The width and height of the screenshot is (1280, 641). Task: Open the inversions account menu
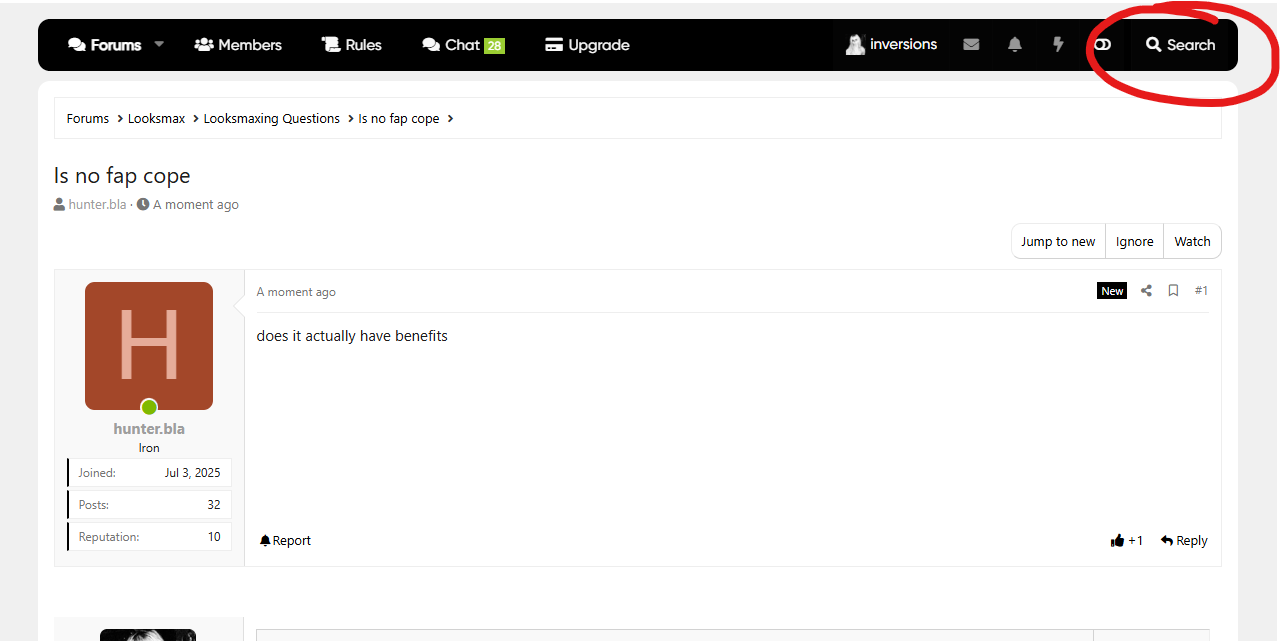(891, 45)
